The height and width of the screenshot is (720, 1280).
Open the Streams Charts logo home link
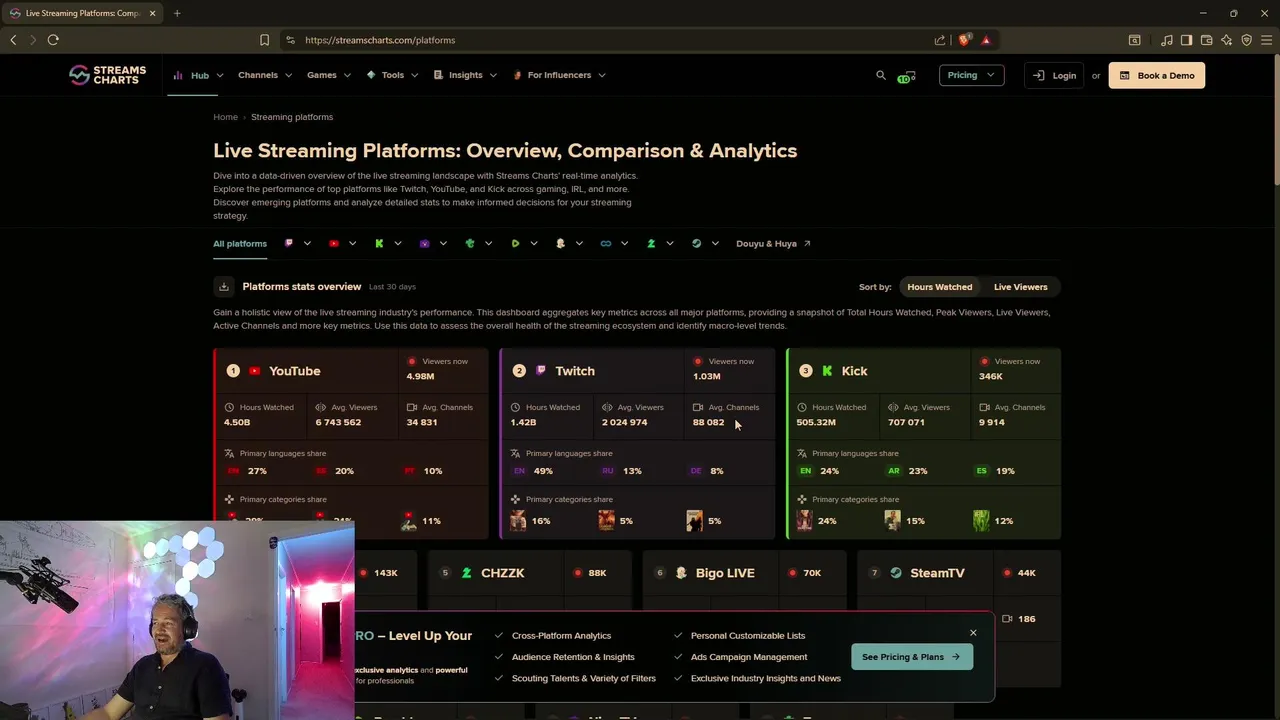pyautogui.click(x=107, y=75)
